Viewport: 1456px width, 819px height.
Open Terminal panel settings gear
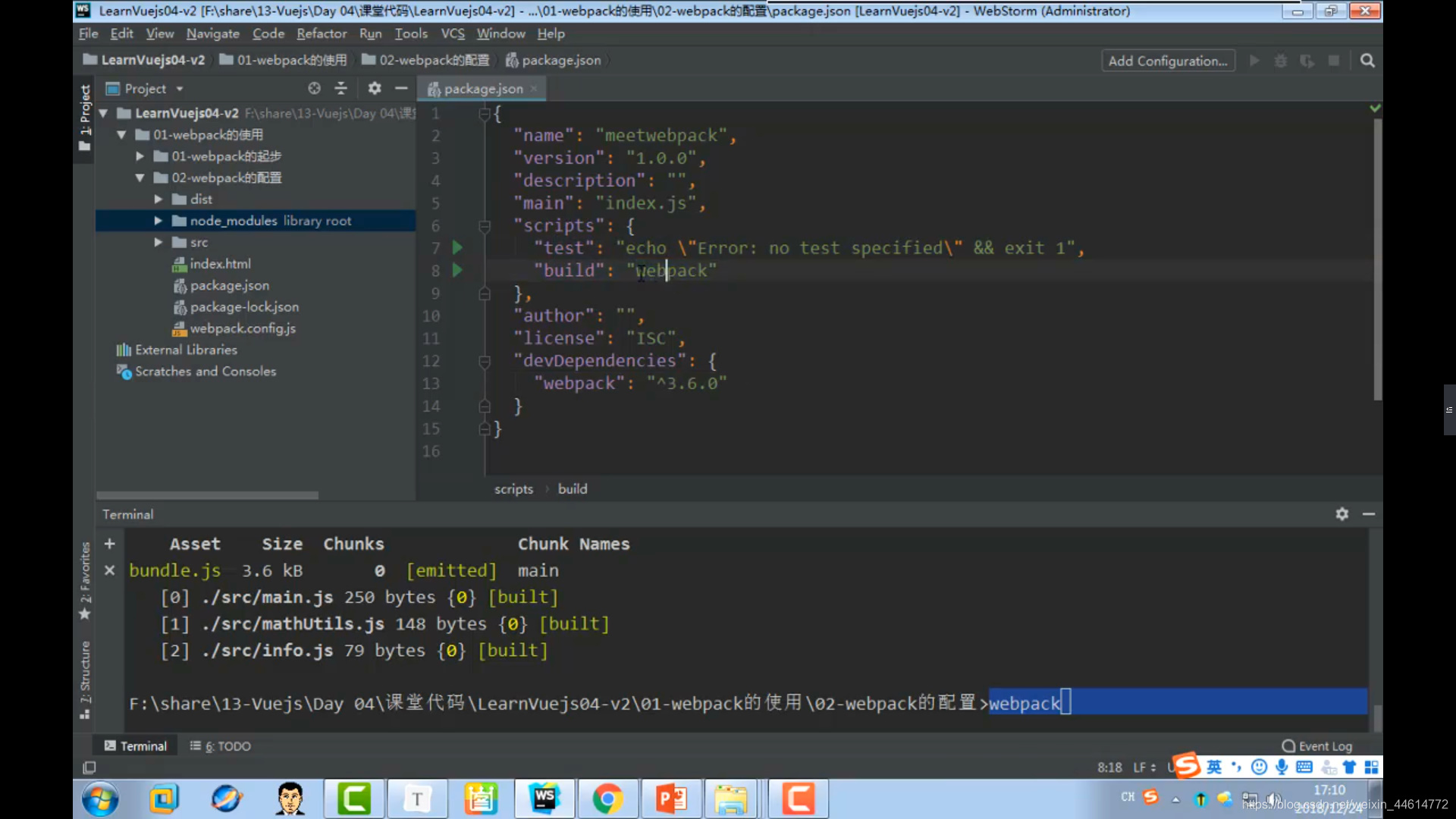[x=1342, y=514]
